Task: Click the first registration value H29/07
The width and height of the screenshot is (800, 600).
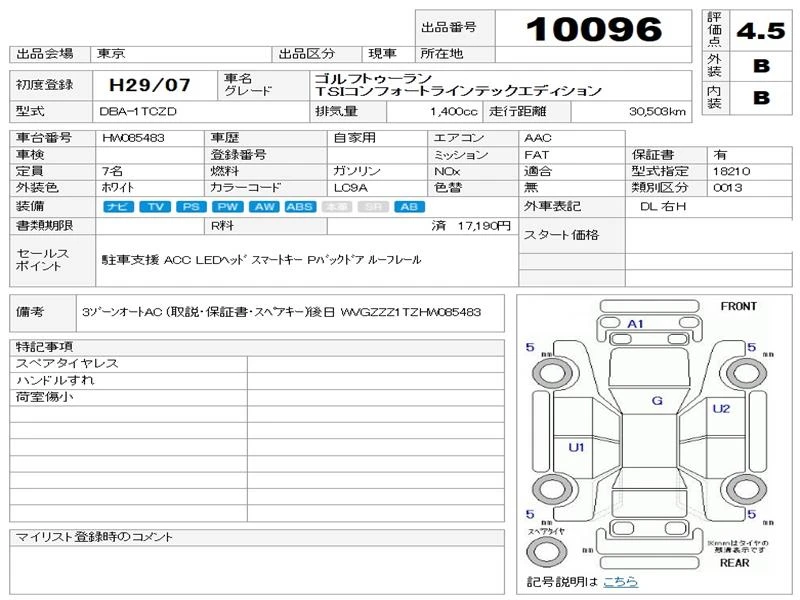Action: click(x=150, y=85)
